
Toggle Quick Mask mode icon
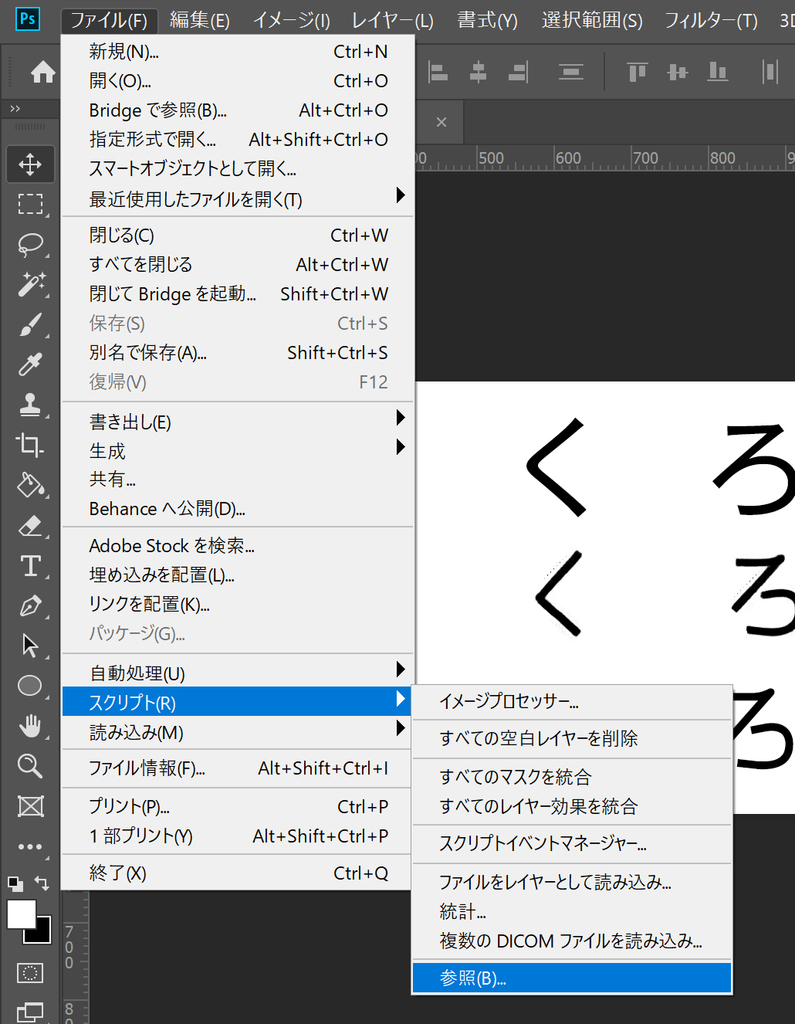tap(30, 973)
